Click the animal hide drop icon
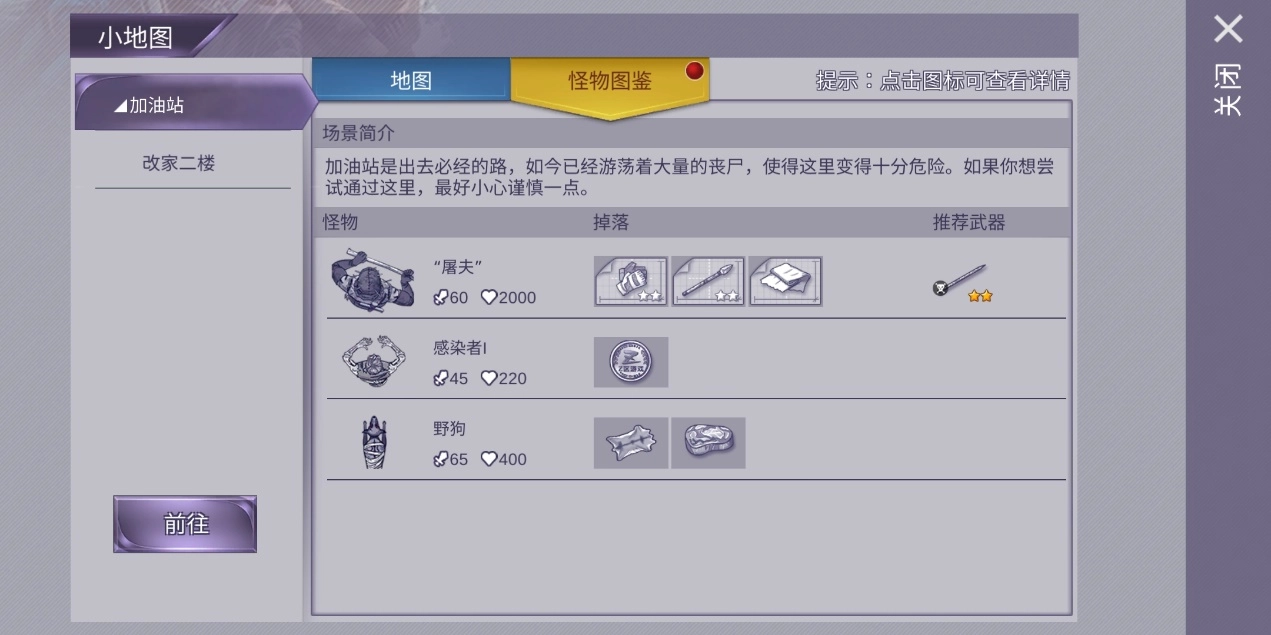The width and height of the screenshot is (1271, 635). pos(631,443)
